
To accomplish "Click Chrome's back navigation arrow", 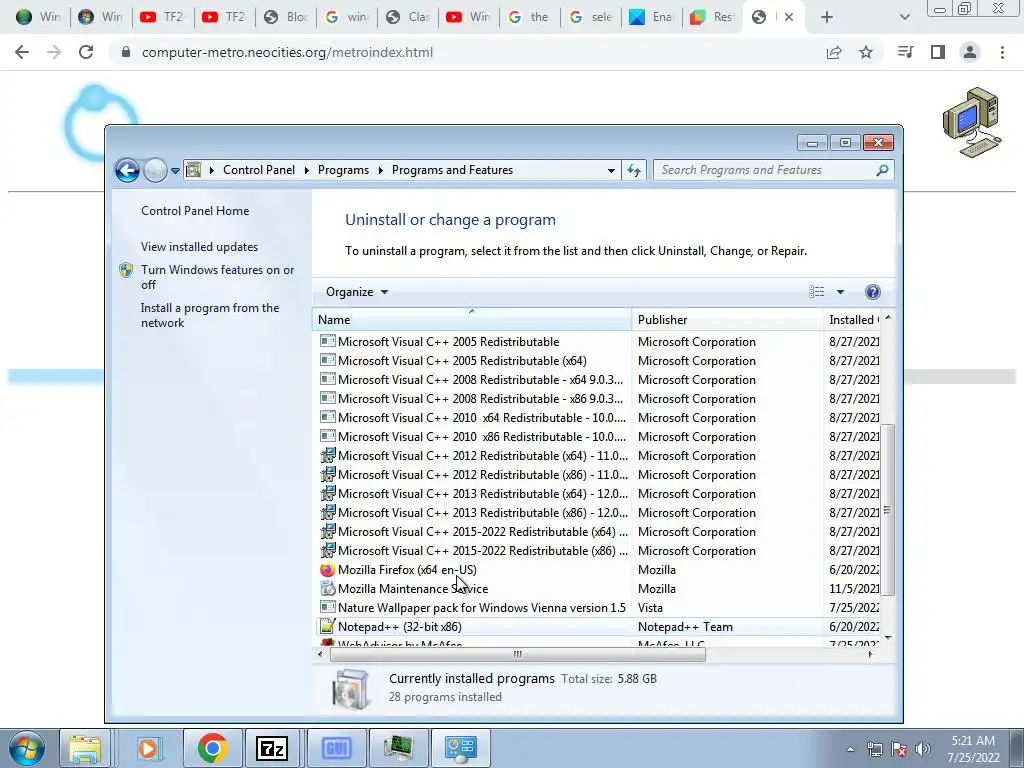I will click(22, 52).
